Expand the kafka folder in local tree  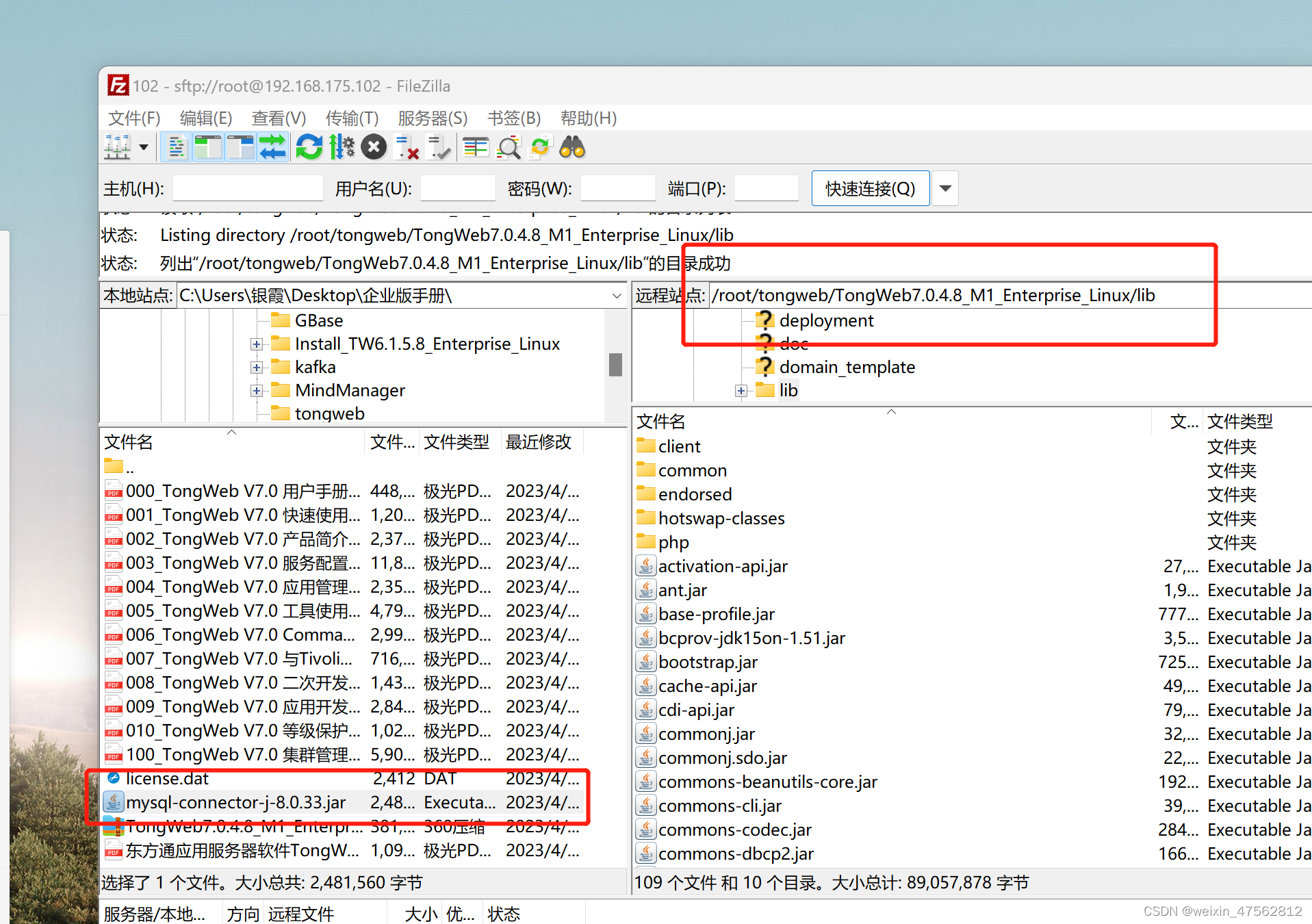coord(257,368)
